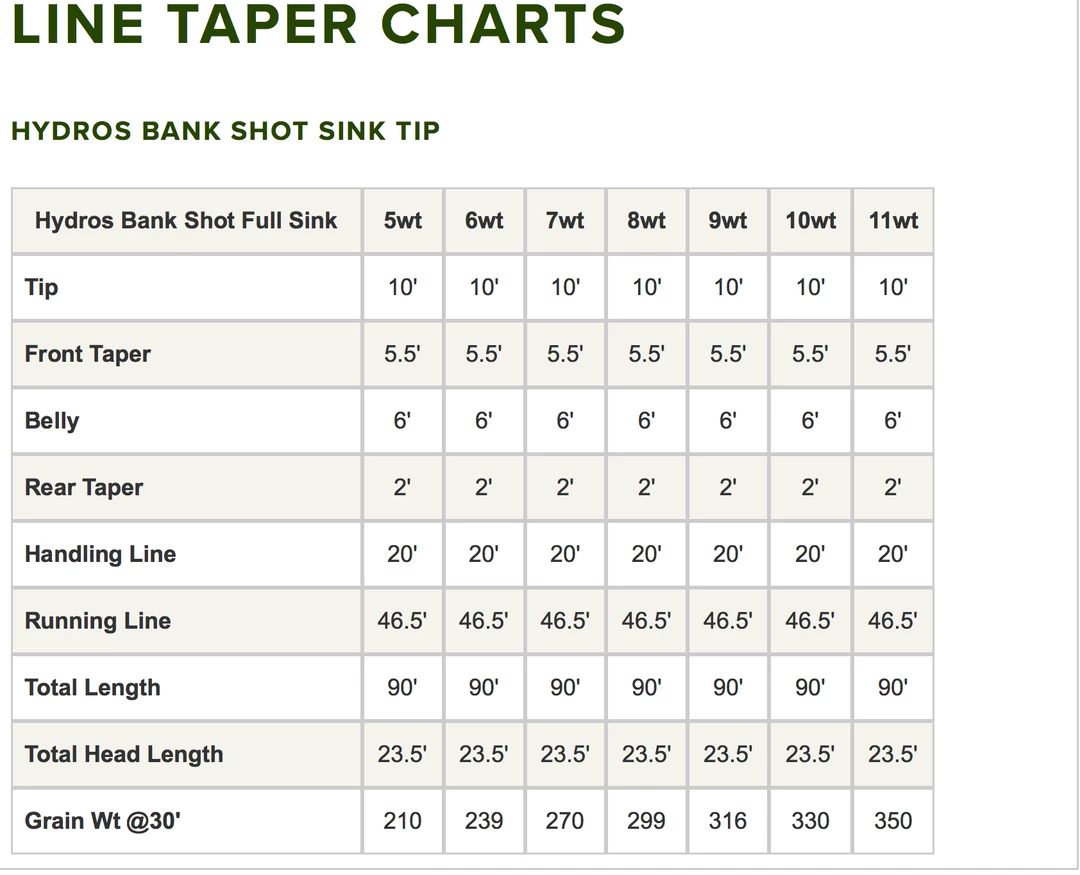The width and height of the screenshot is (1080, 875).
Task: Click the Total Head Length row label
Action: point(124,754)
